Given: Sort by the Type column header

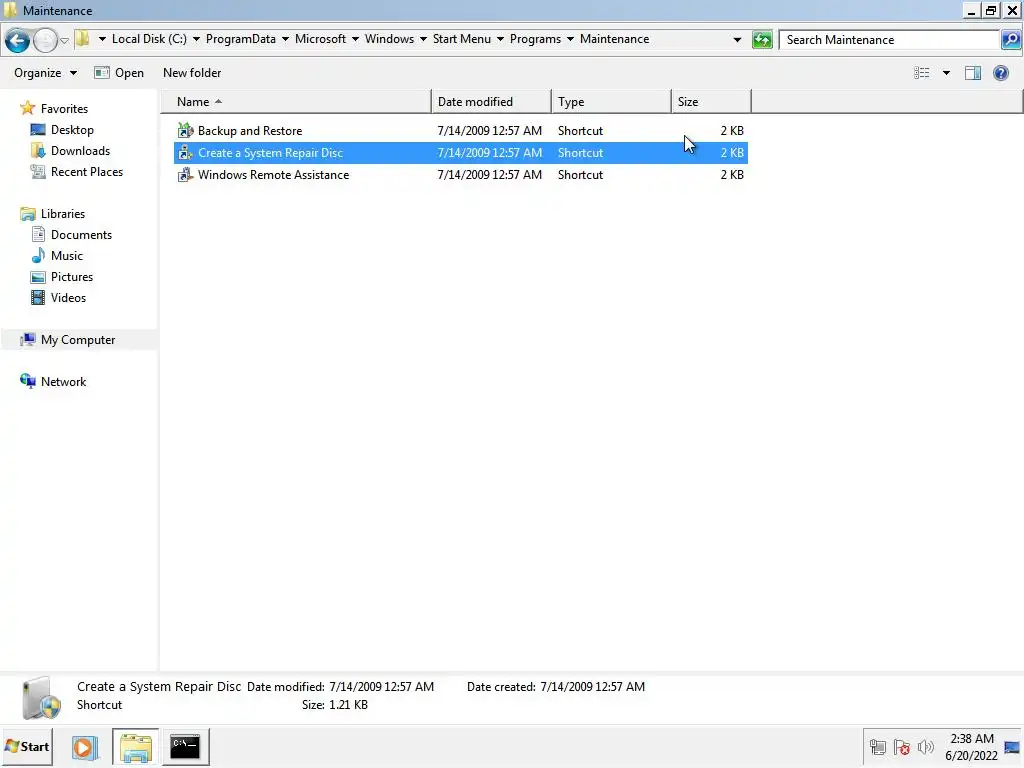Looking at the screenshot, I should click(611, 102).
